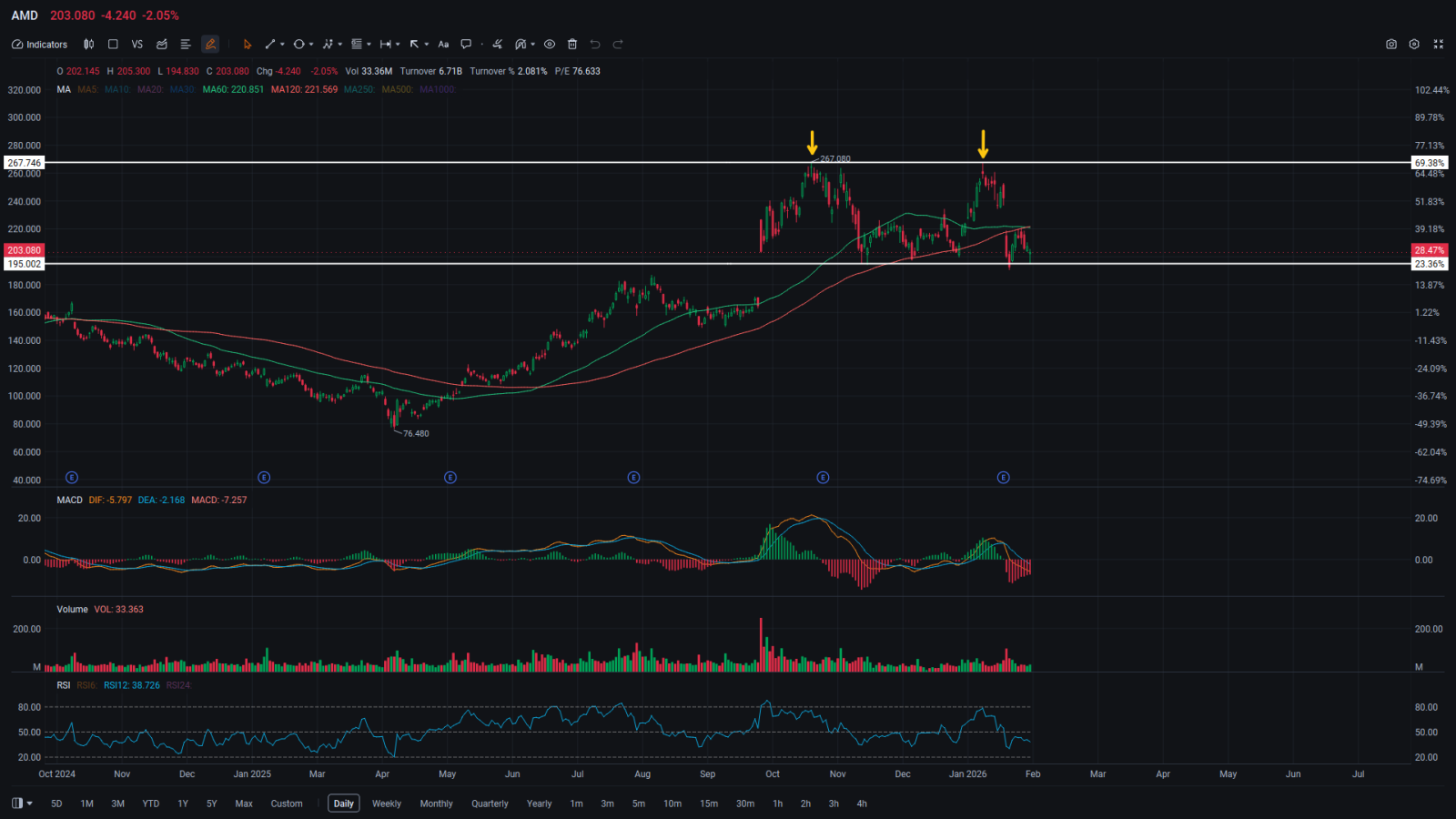The width and height of the screenshot is (1456, 819).
Task: Expand the trend line tool dropdown arrow
Action: 282,44
